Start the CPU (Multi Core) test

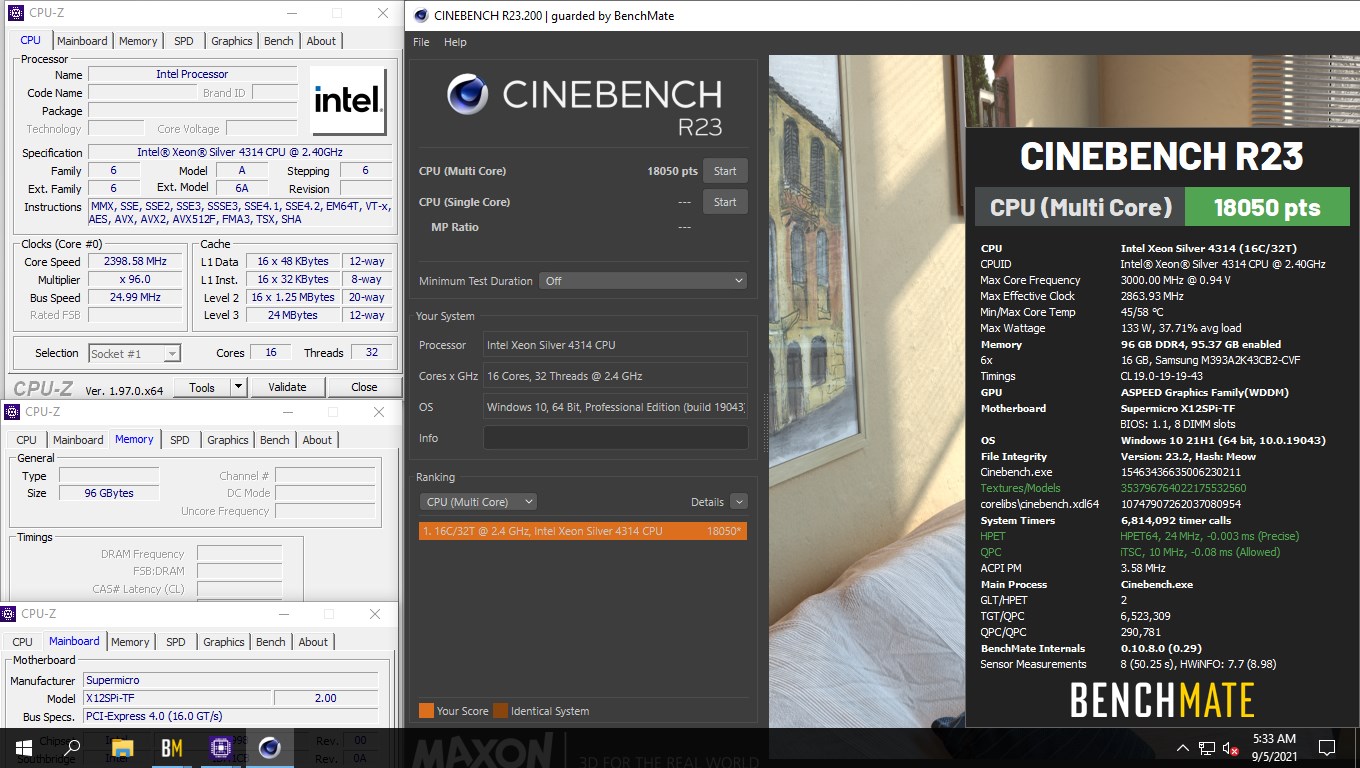(725, 171)
